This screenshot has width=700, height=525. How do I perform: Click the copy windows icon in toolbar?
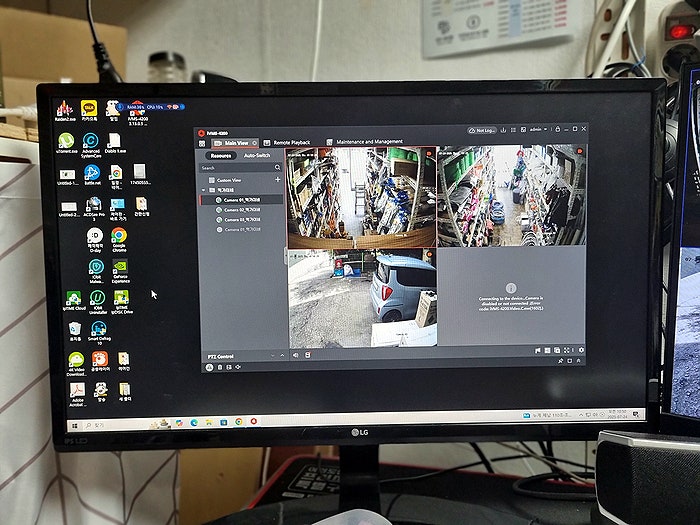[x=557, y=350]
